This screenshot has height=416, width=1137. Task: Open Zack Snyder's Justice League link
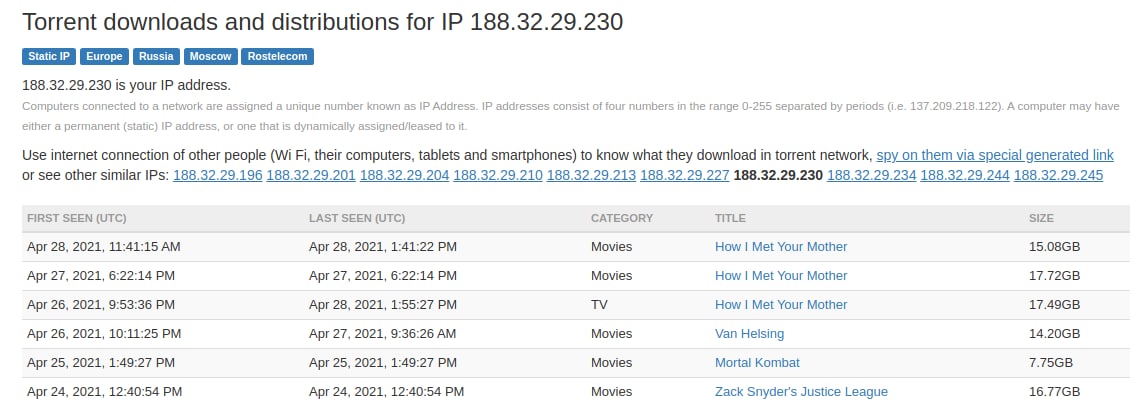[x=801, y=391]
